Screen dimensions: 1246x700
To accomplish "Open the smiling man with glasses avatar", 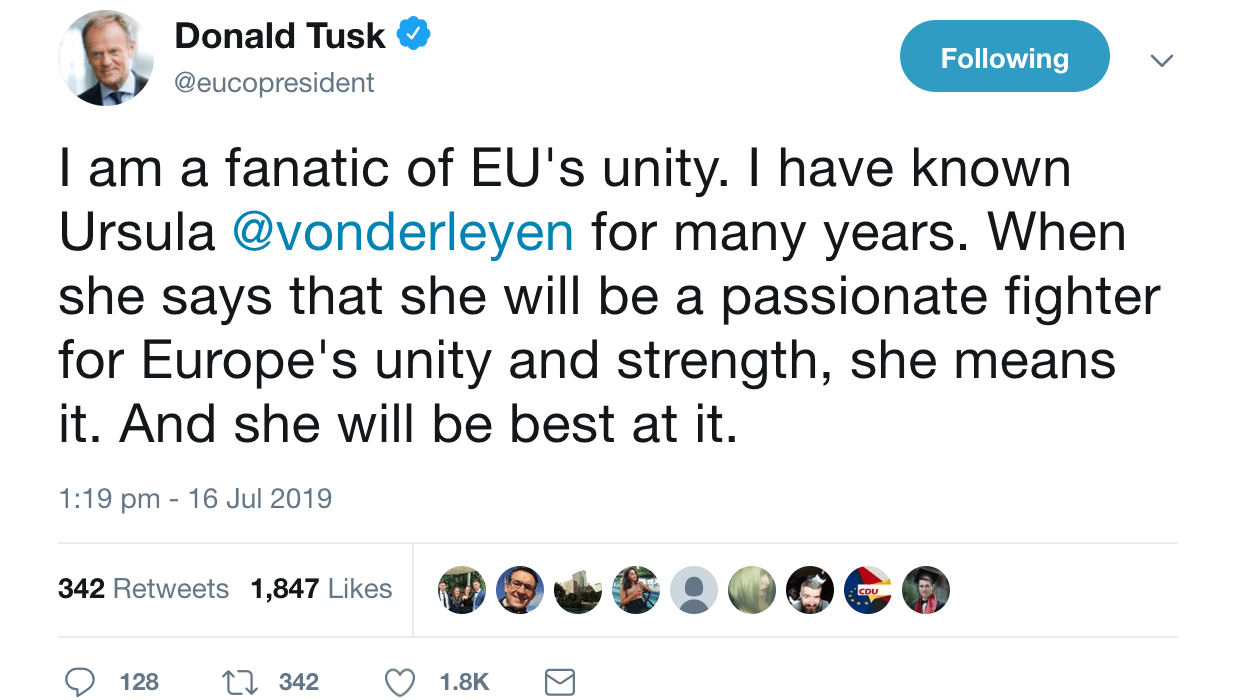I will click(520, 590).
